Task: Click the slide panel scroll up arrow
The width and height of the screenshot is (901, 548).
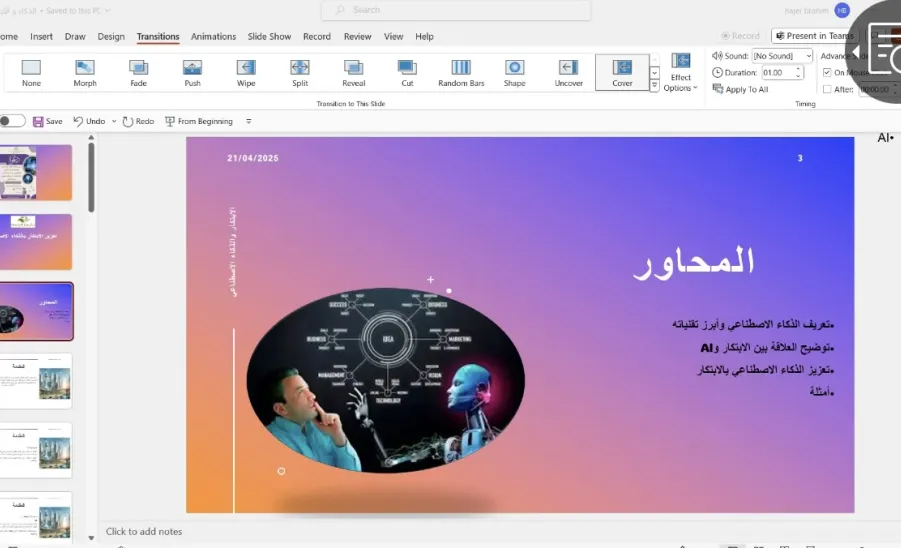Action: tap(91, 138)
